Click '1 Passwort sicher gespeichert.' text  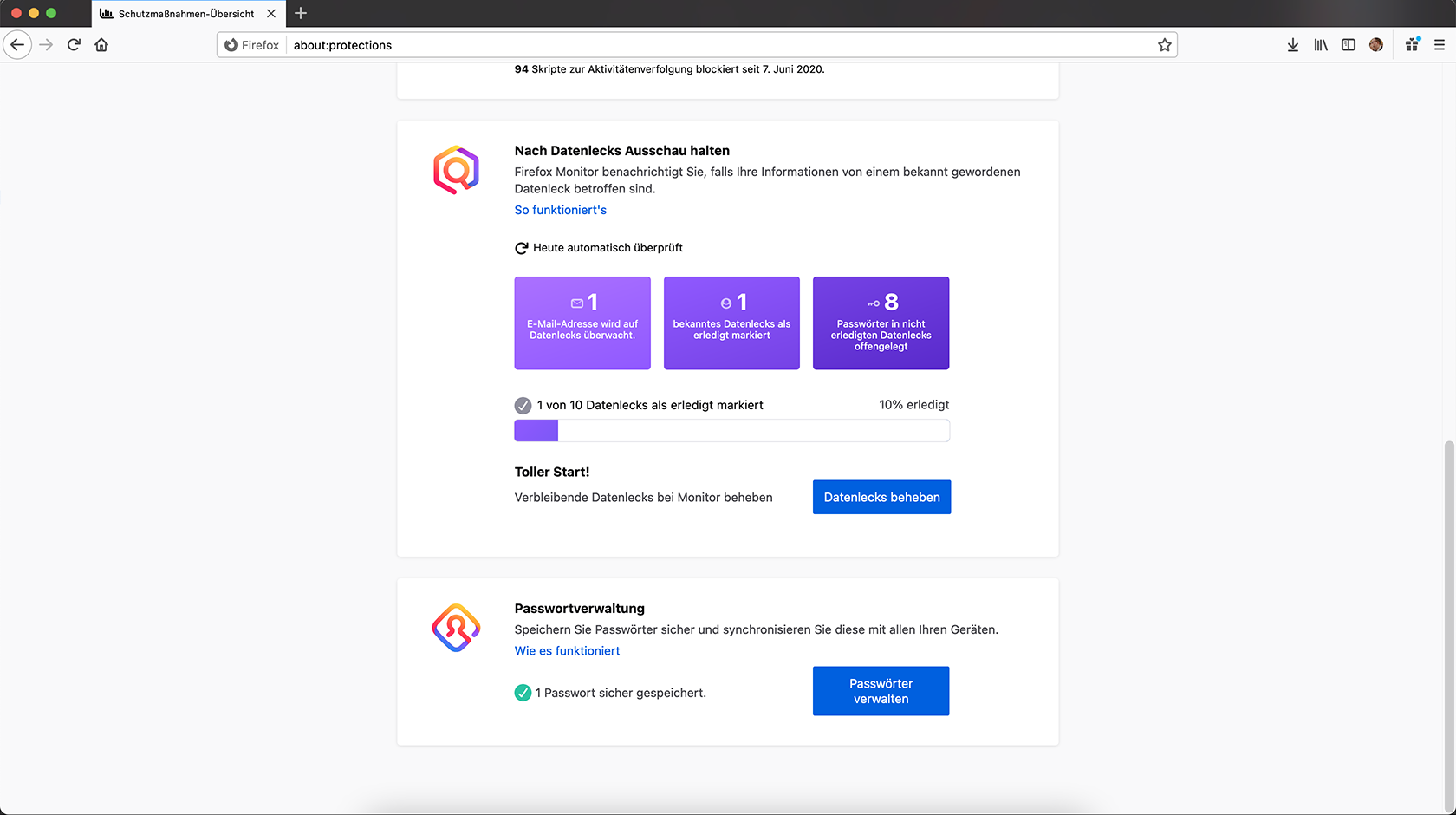click(621, 693)
